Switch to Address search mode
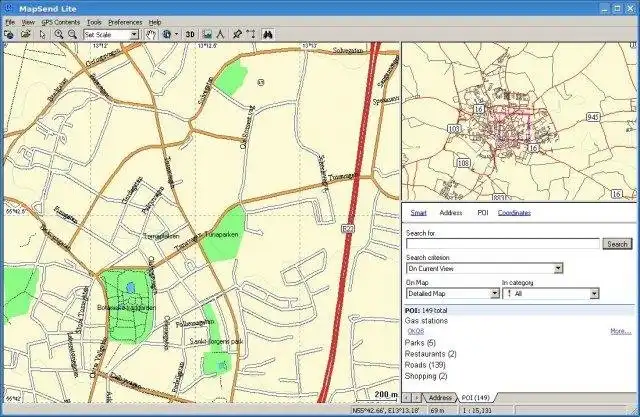Image resolution: width=640 pixels, height=417 pixels. tap(451, 213)
